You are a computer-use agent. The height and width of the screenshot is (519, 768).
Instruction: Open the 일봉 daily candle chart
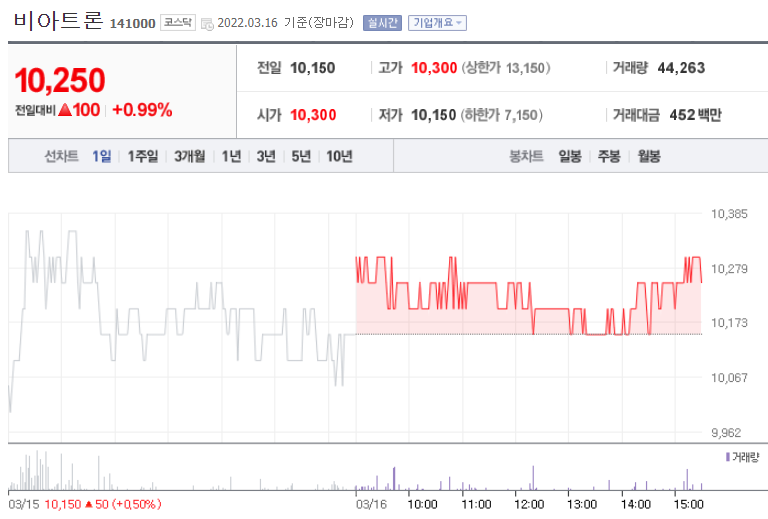point(570,156)
